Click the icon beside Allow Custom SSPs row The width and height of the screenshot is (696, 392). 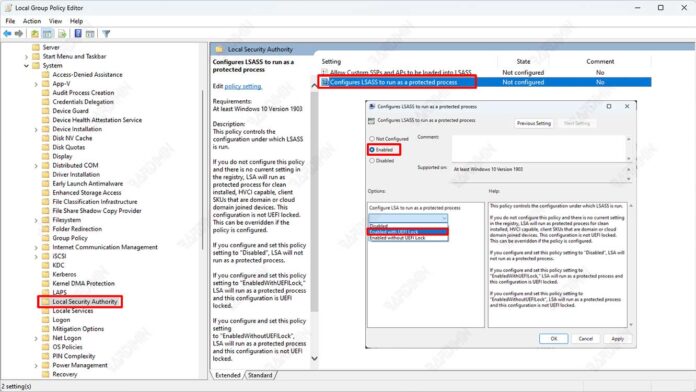coord(325,72)
